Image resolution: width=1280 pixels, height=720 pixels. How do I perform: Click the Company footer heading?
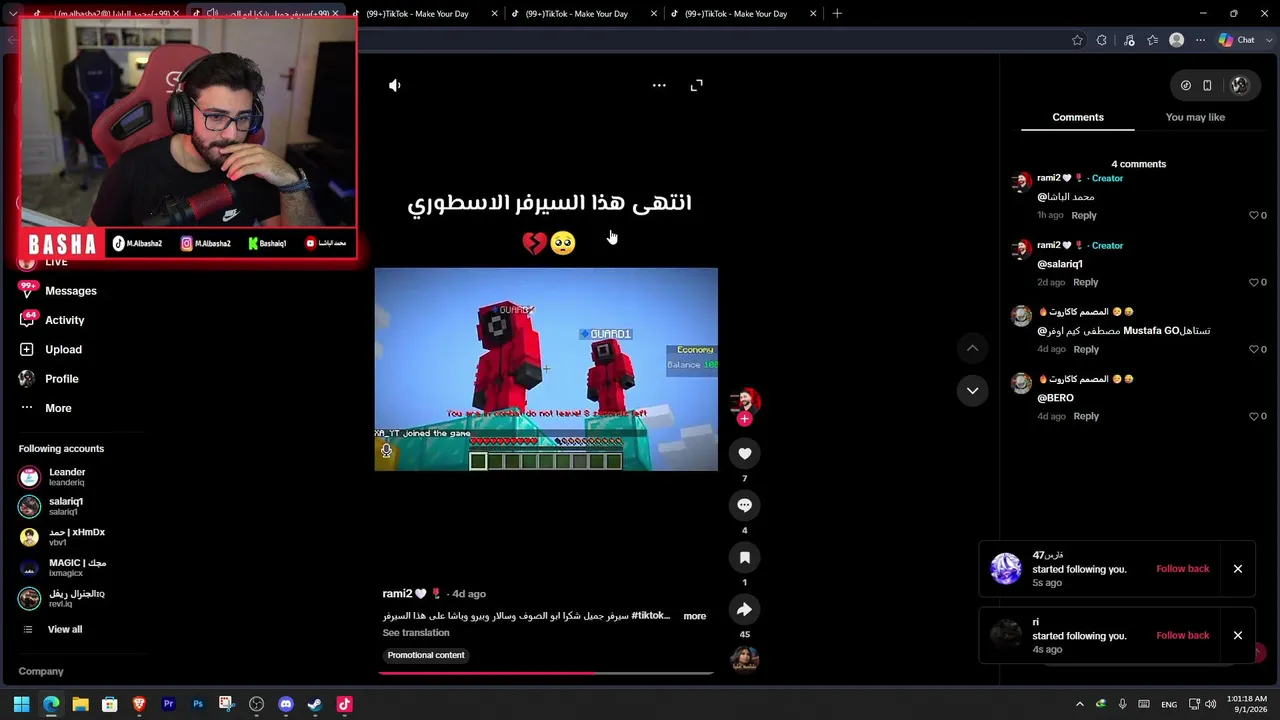(x=41, y=672)
